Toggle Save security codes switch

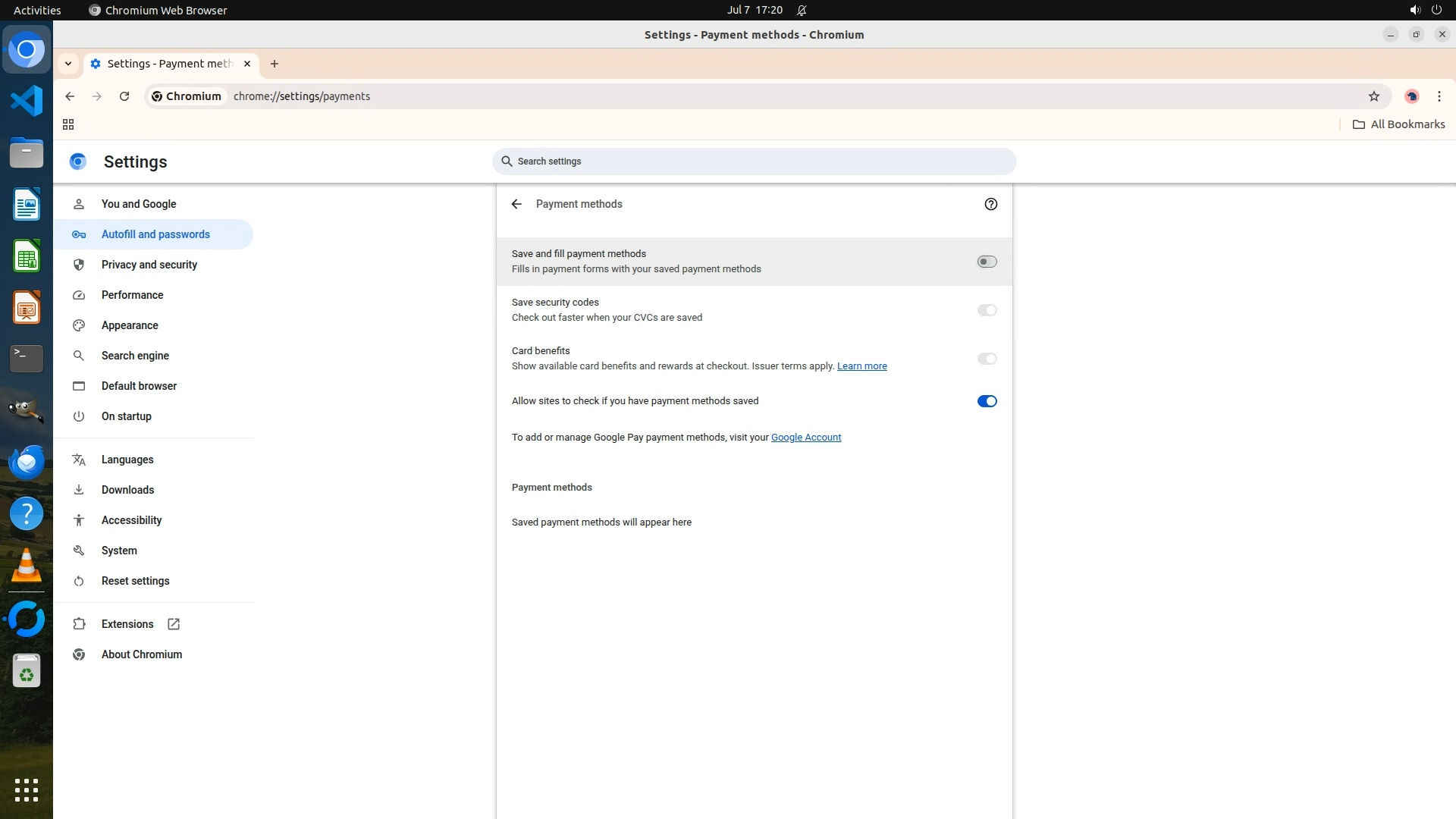click(987, 310)
